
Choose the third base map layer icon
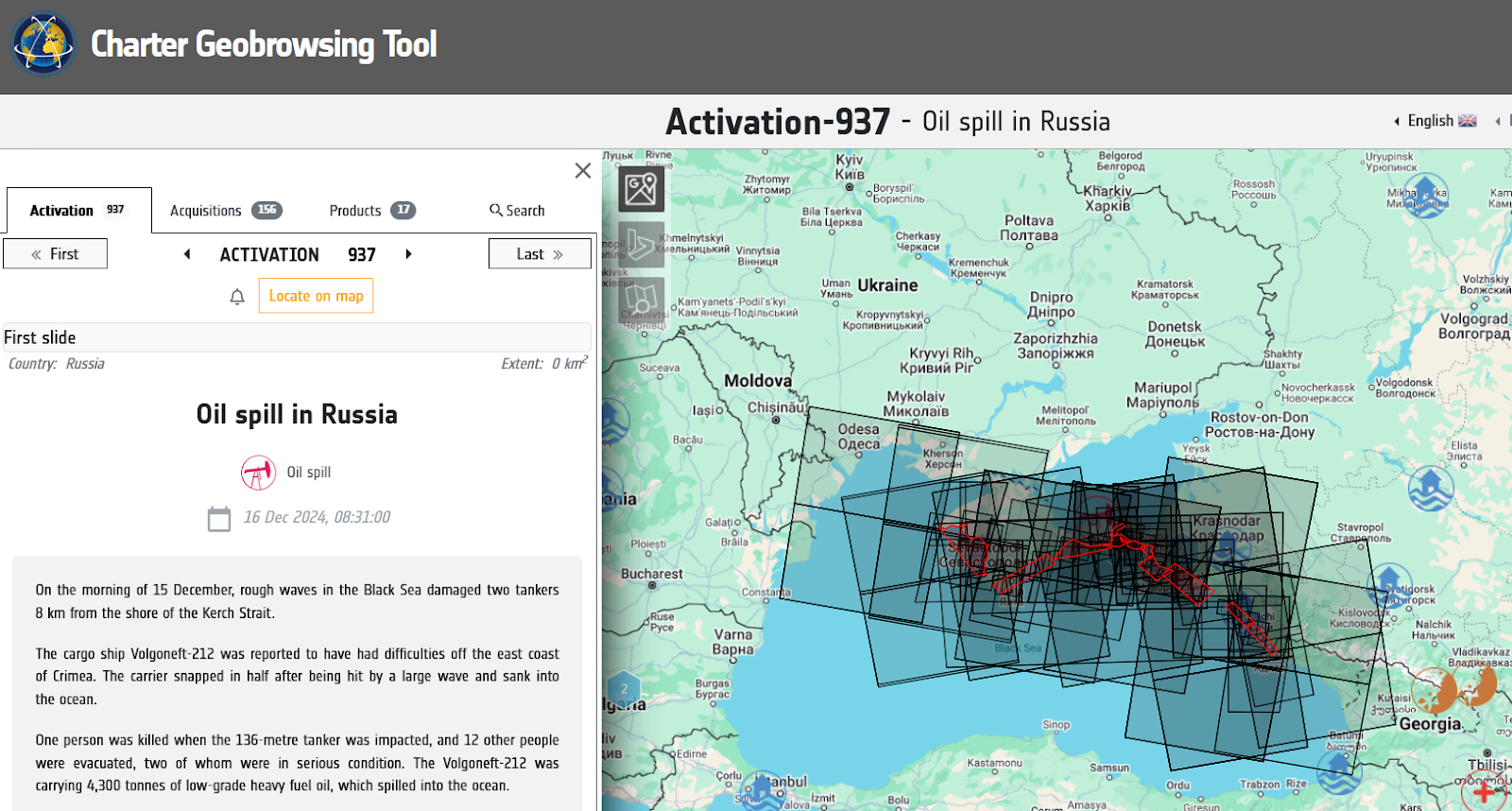point(641,300)
